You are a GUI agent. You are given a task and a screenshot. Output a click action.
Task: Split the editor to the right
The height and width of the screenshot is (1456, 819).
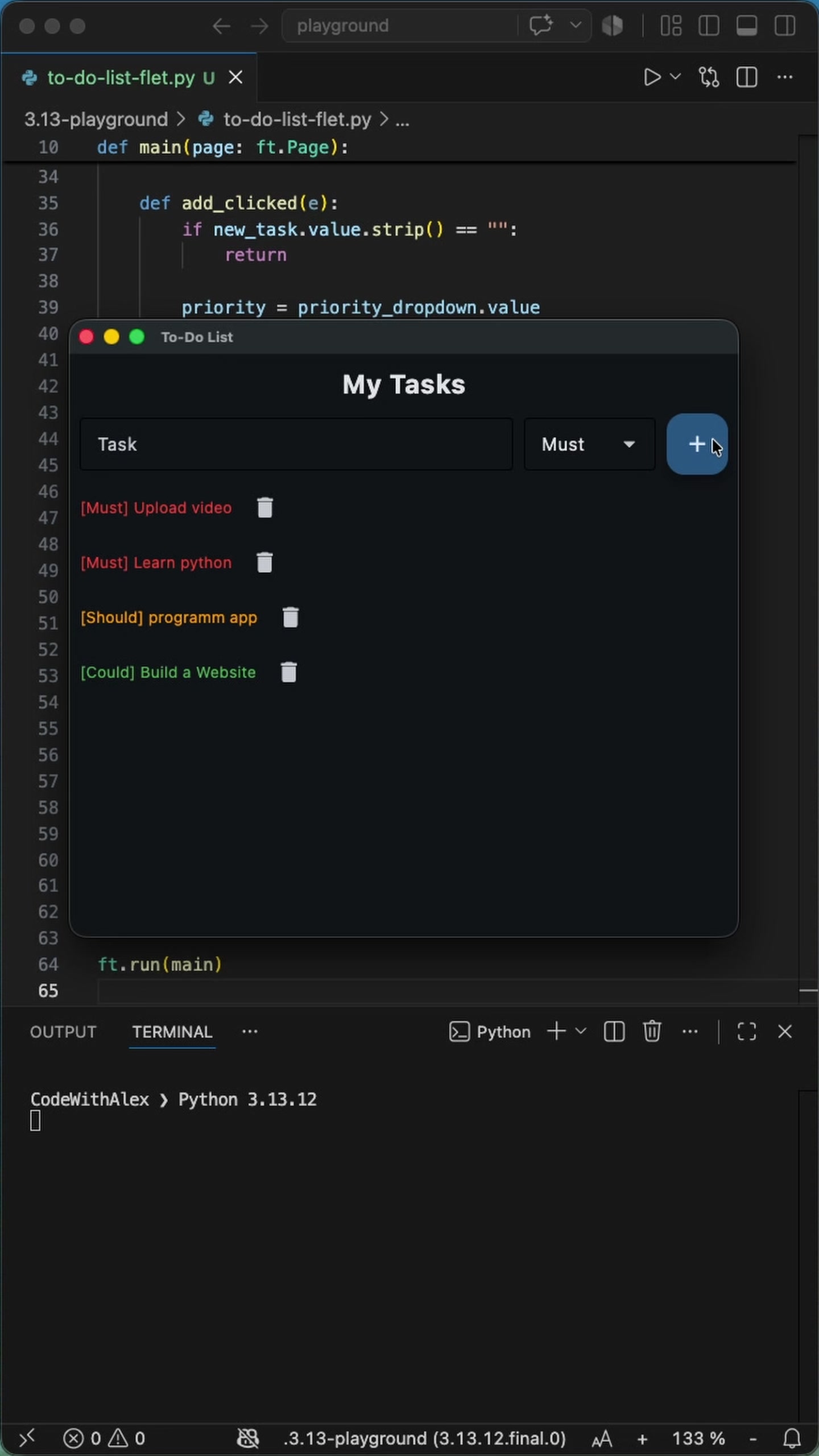[x=746, y=77]
